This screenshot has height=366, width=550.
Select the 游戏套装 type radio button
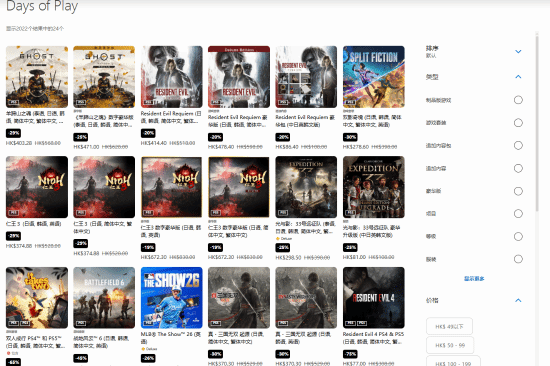[x=518, y=123]
